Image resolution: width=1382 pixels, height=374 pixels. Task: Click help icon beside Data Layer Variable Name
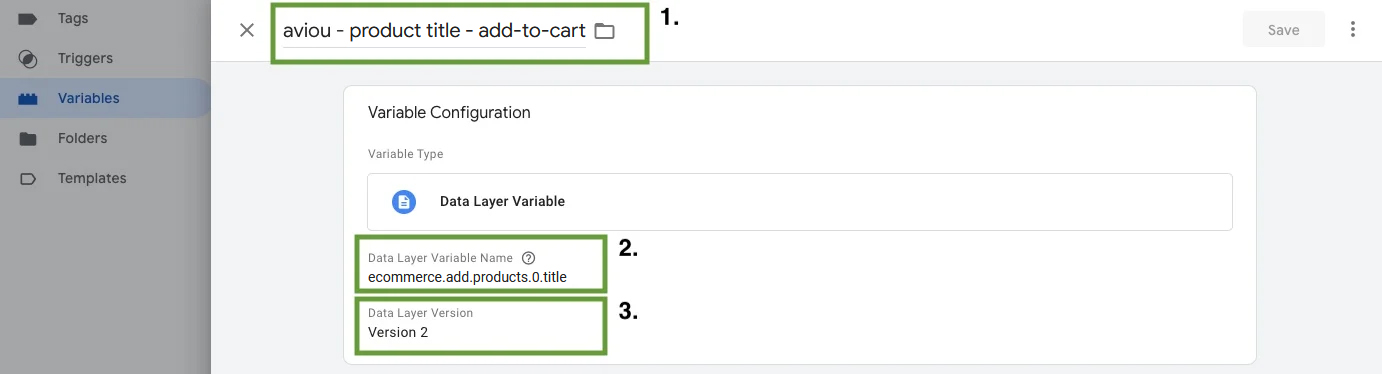tap(529, 258)
